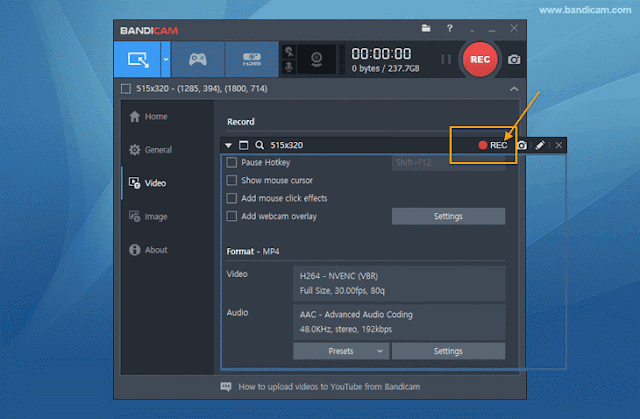The image size is (640, 419).
Task: Click the H264 - NVENC video format box
Action: 399,284
